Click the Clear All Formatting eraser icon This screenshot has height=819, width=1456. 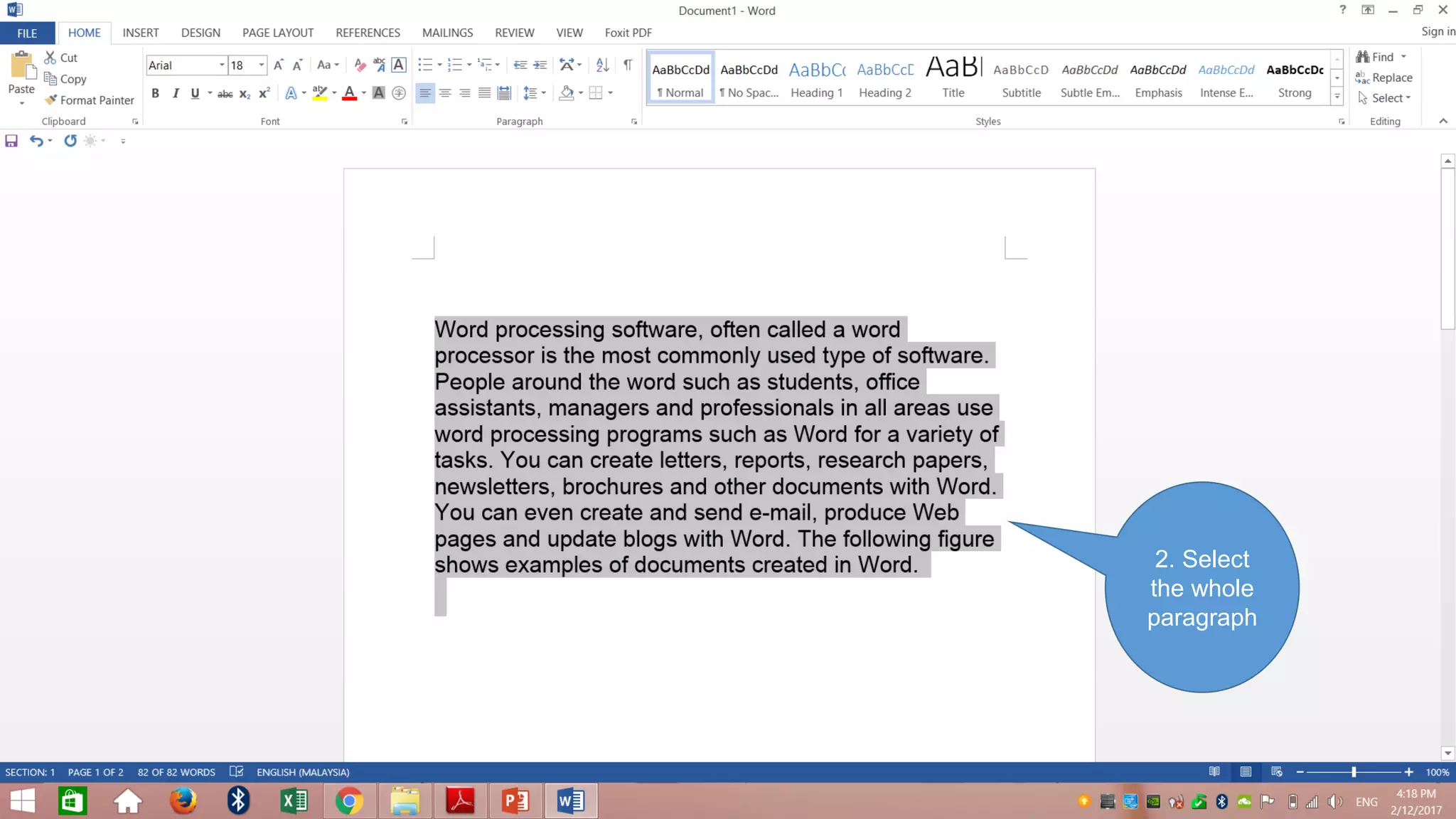pos(360,65)
